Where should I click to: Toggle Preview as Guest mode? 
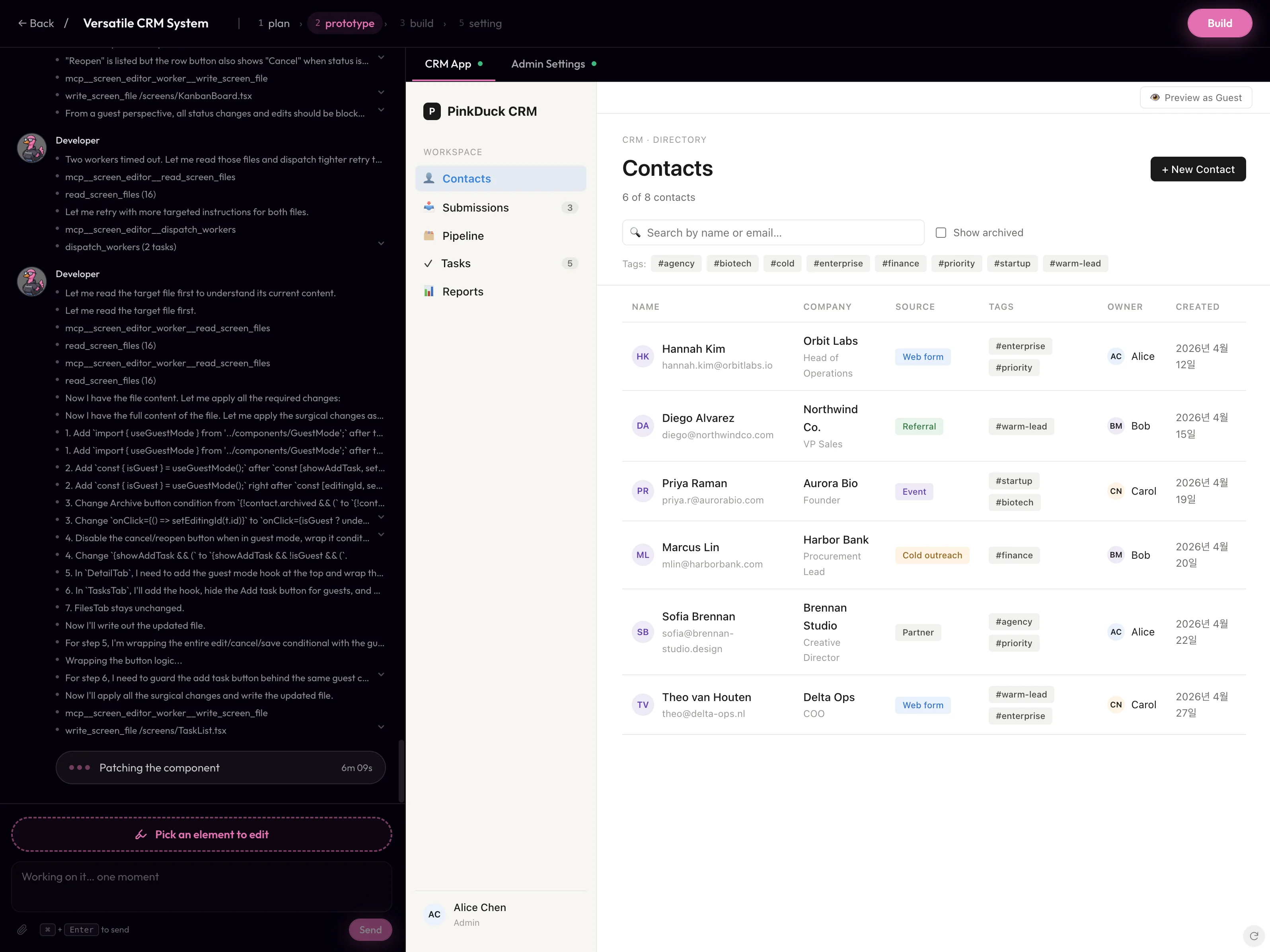coord(1195,97)
